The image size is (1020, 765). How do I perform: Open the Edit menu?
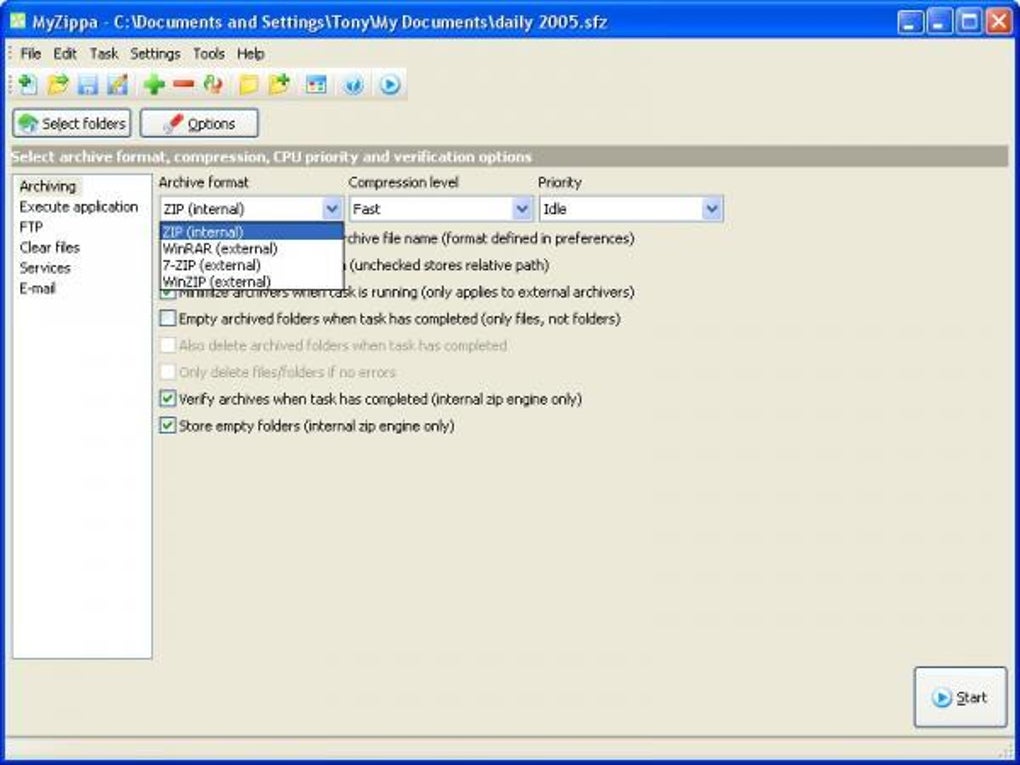tap(65, 54)
